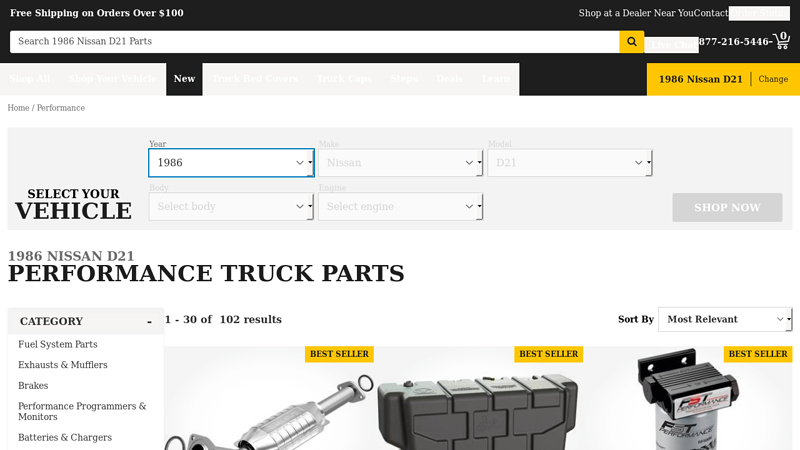Expand the Select body dropdown
800x450 pixels.
pos(231,207)
